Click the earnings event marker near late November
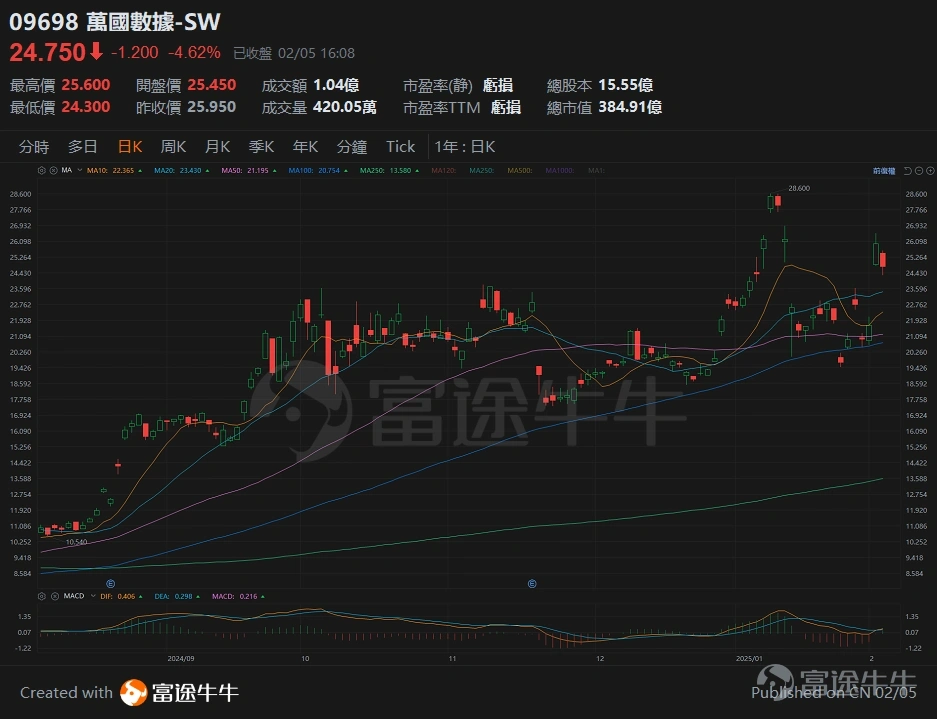 click(x=532, y=583)
